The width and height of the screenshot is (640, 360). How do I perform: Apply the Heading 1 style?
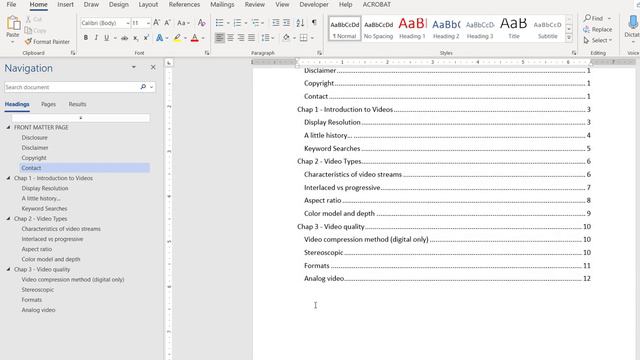[412, 29]
